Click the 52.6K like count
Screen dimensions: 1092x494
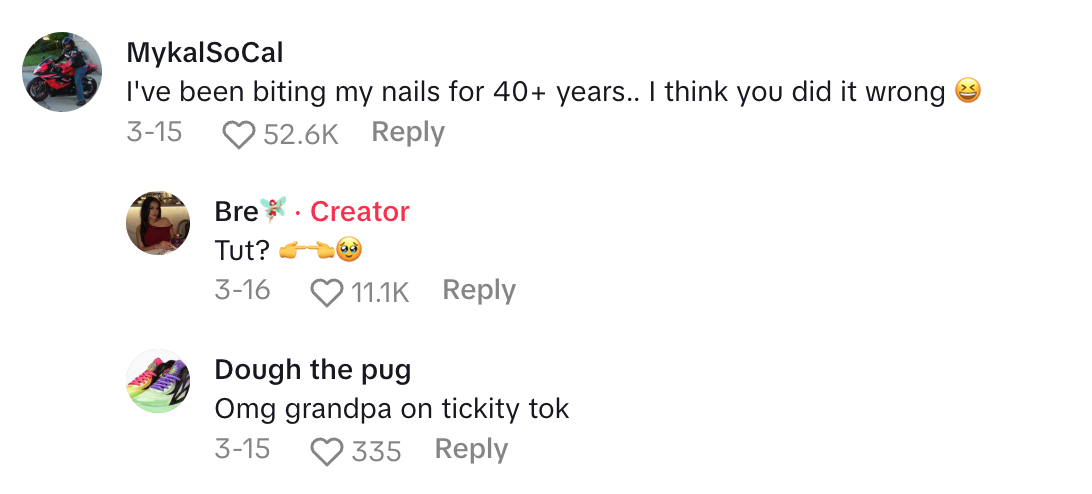coord(301,133)
